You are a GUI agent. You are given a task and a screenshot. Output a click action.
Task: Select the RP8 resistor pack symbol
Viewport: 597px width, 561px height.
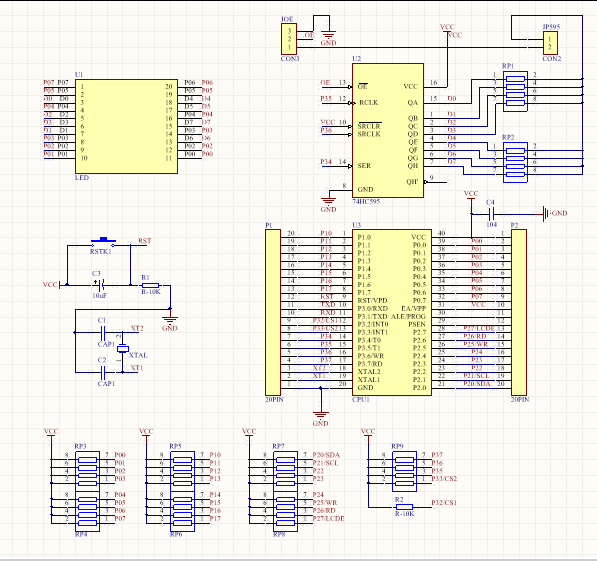(286, 511)
